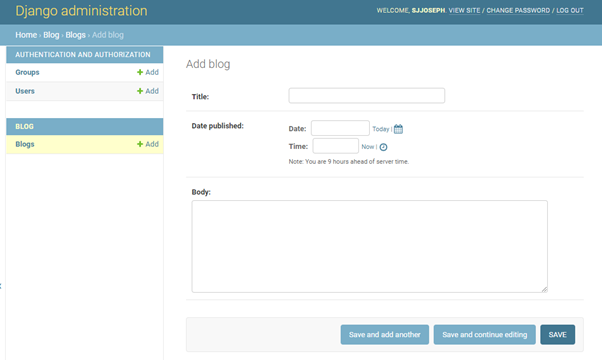The height and width of the screenshot is (360, 602).
Task: Go to Home in the breadcrumb
Action: click(26, 35)
